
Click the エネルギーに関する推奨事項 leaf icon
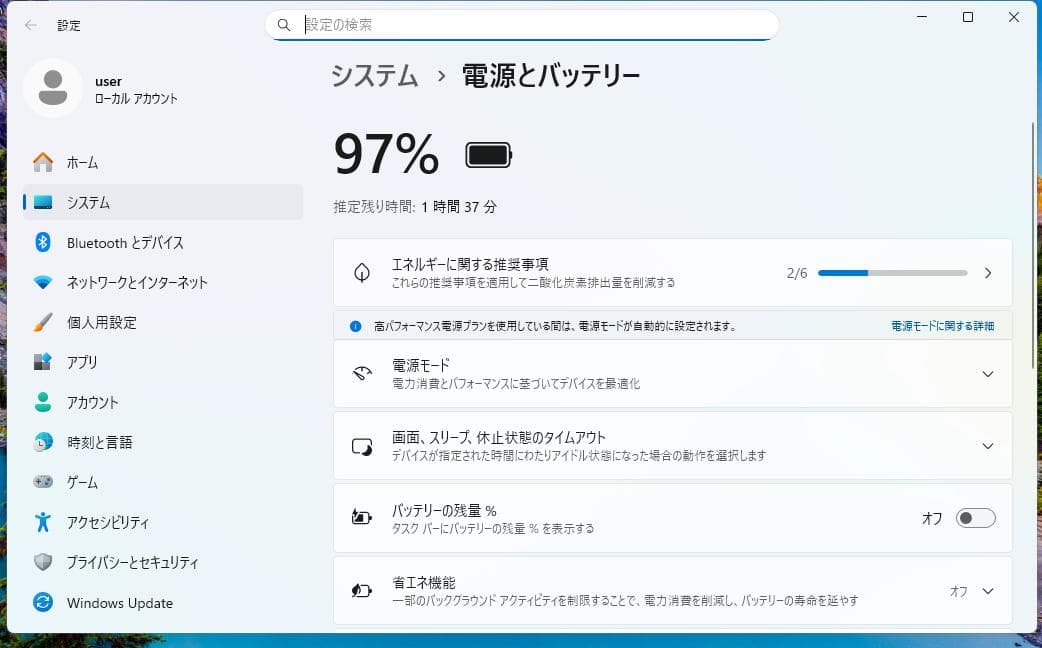(x=362, y=270)
